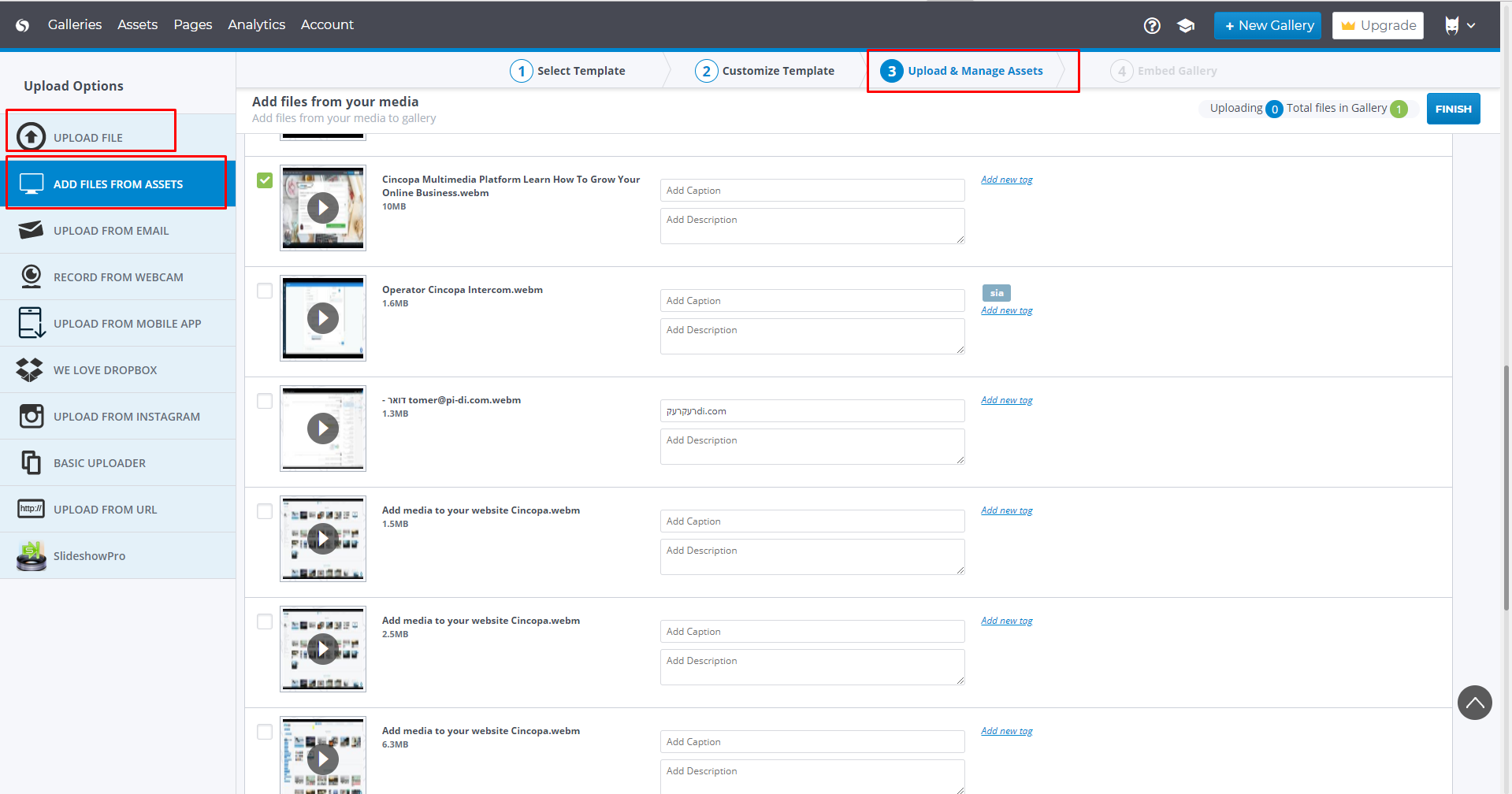1512x794 pixels.
Task: Open the Analytics menu
Action: pos(256,25)
